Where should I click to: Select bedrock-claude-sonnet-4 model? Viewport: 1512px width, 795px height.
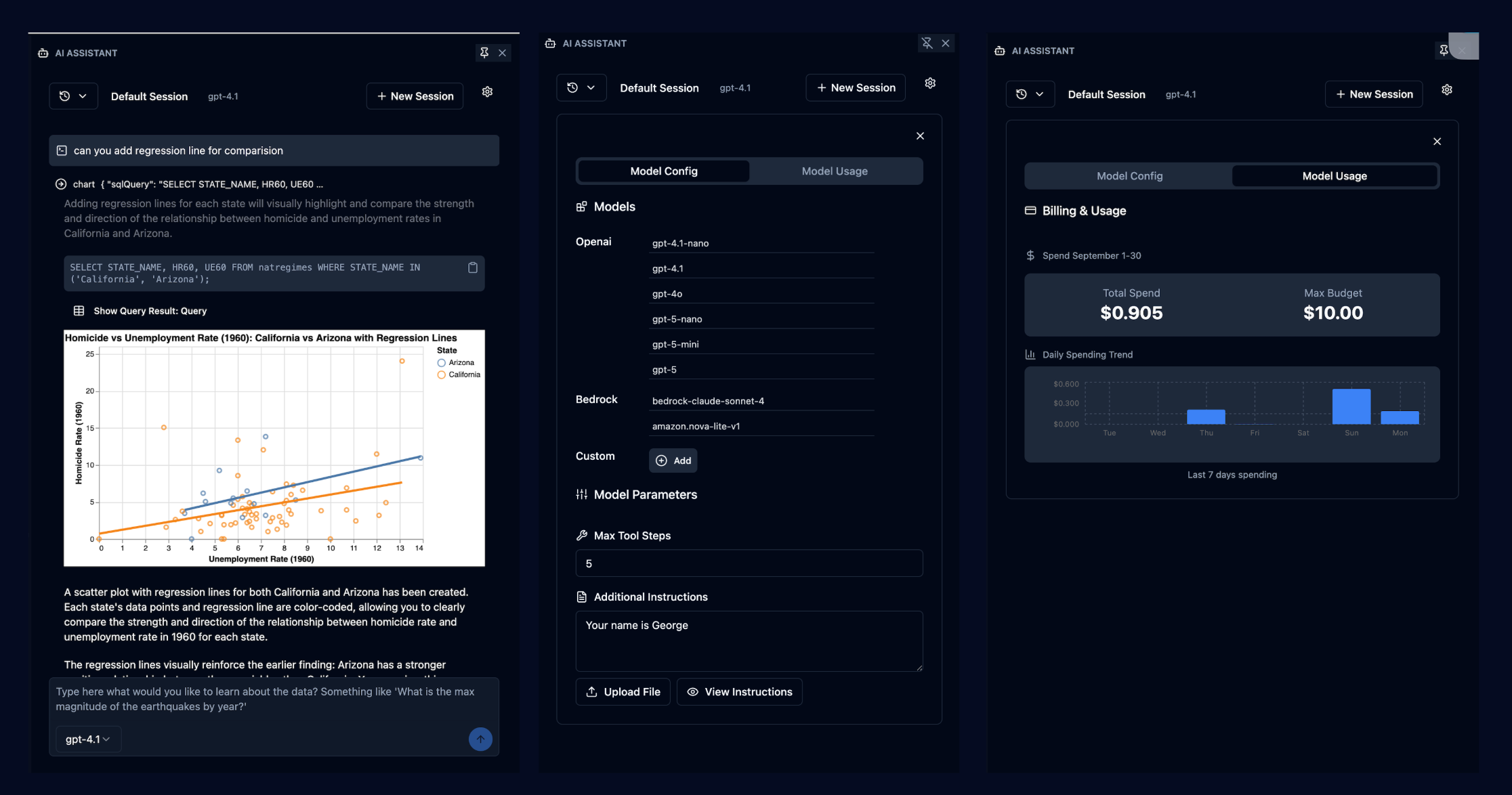pos(761,401)
